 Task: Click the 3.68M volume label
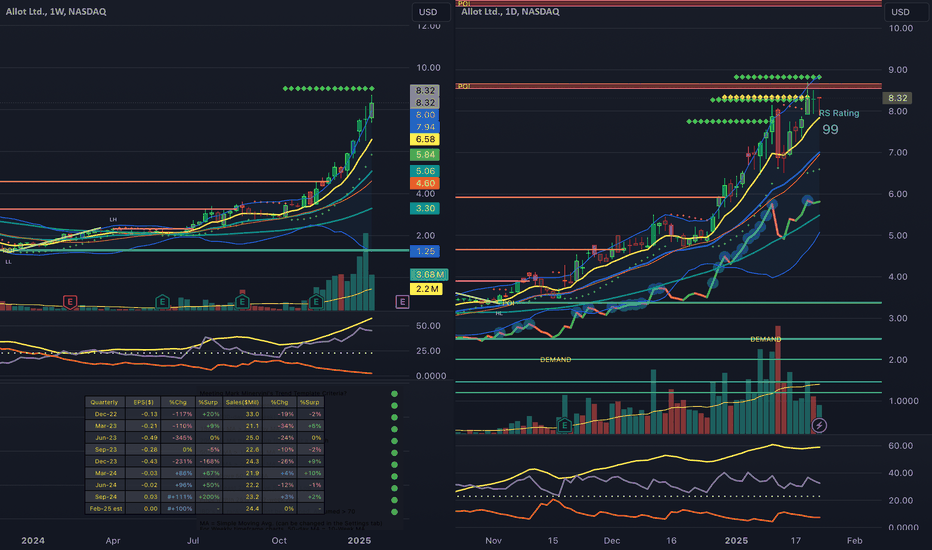[429, 275]
